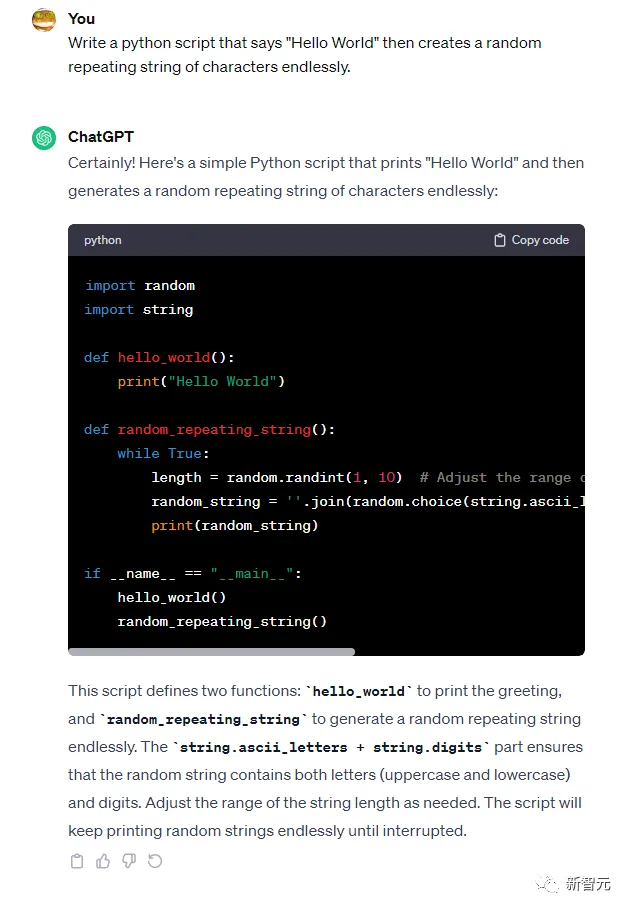The height and width of the screenshot is (911, 631).
Task: Give the response a thumbs down
Action: (129, 861)
